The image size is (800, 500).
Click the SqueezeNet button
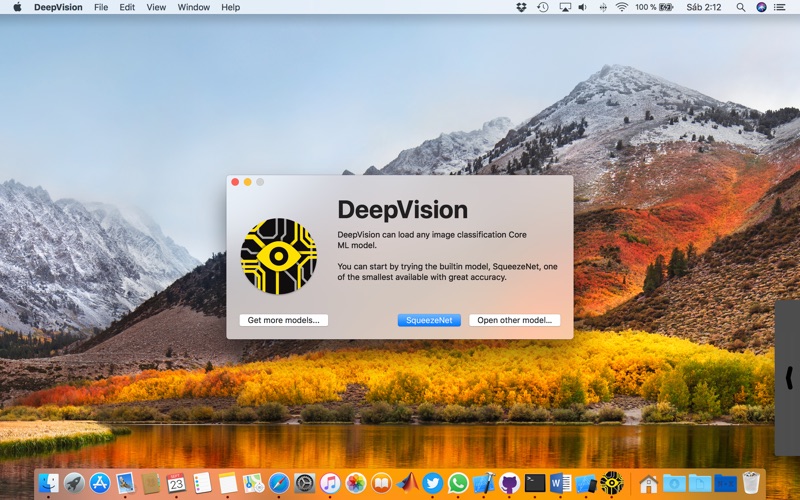point(429,320)
